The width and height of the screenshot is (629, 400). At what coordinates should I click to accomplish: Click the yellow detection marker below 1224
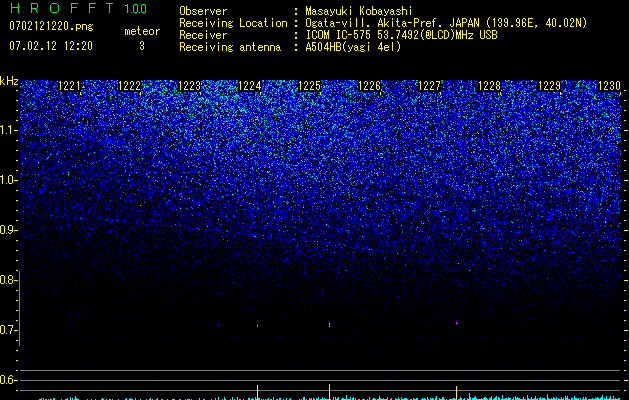258,392
